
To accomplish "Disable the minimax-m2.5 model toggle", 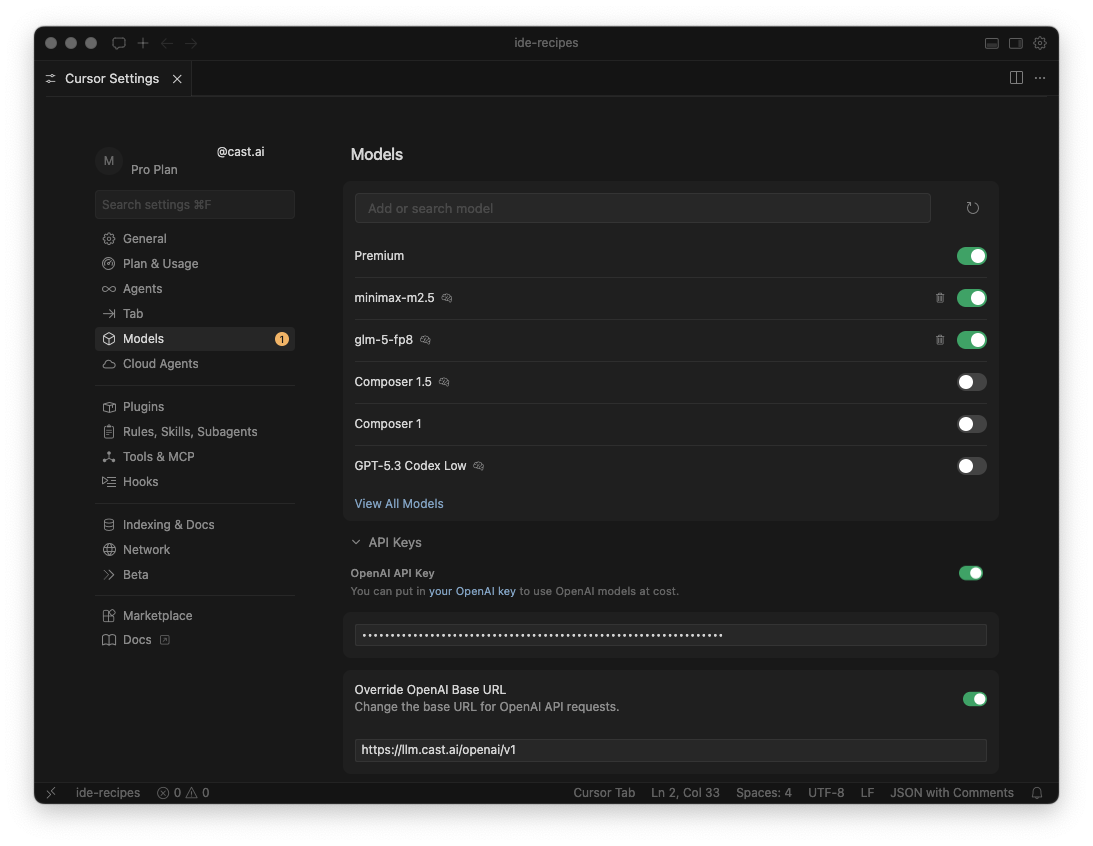I will 972,298.
